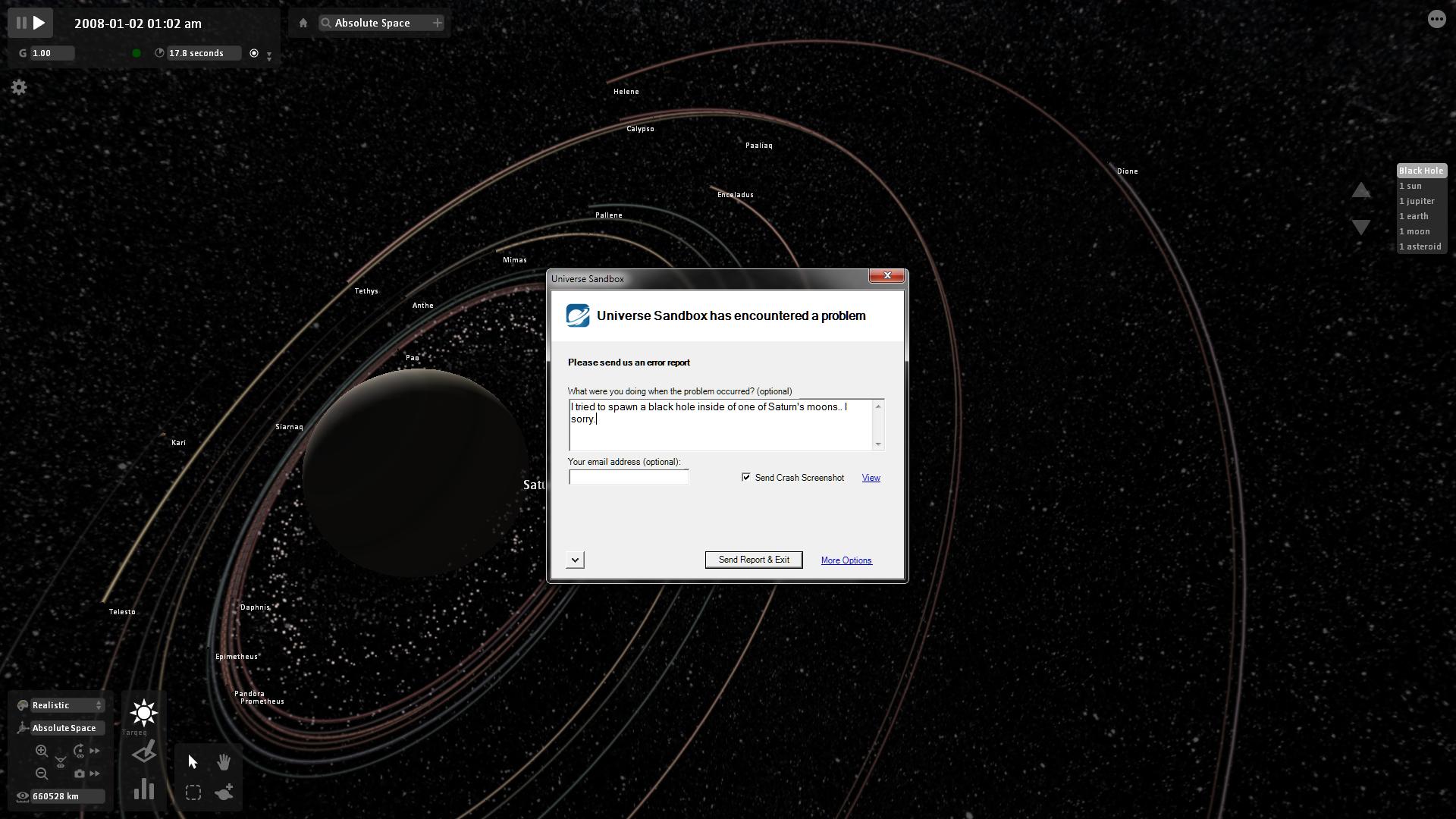Toggle the grid draw mode icon
This screenshot has width=1456, height=819.
coord(143,752)
